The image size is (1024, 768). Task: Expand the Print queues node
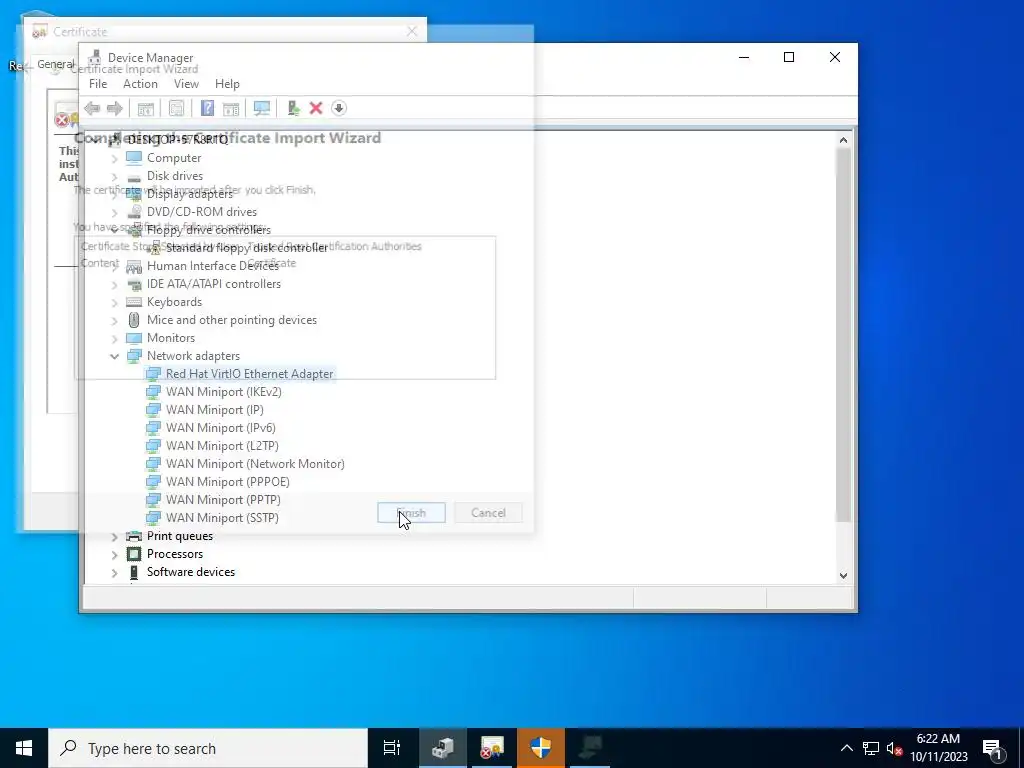pyautogui.click(x=114, y=536)
